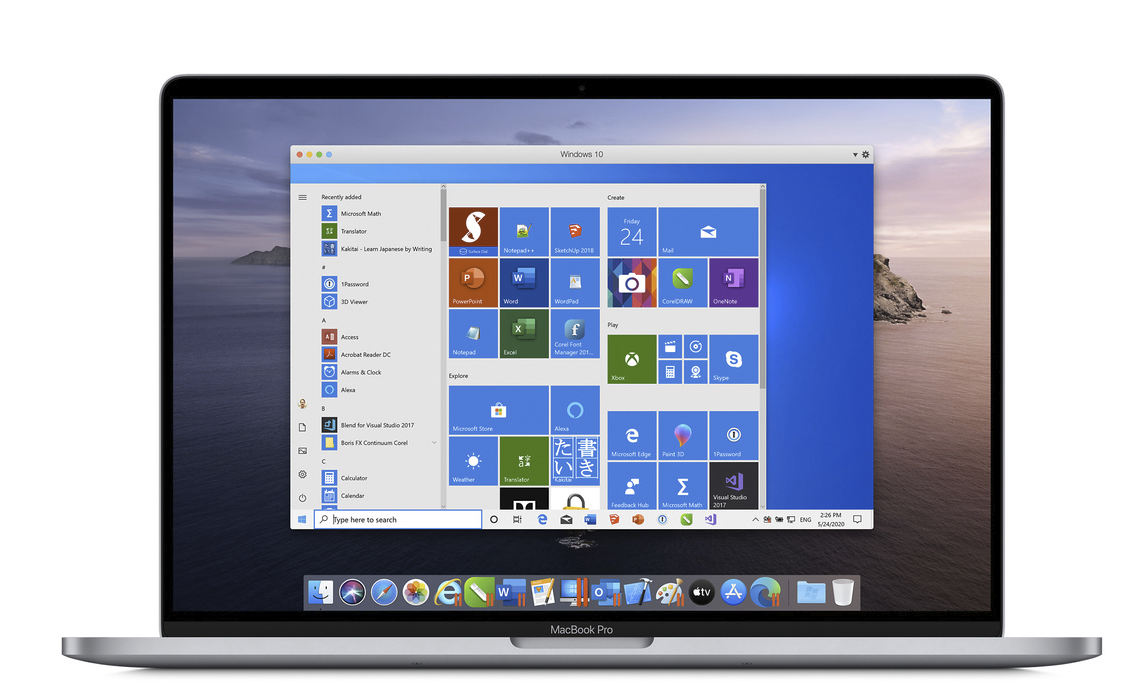Open the Camera photo tile
1132x692 pixels.
pos(632,283)
